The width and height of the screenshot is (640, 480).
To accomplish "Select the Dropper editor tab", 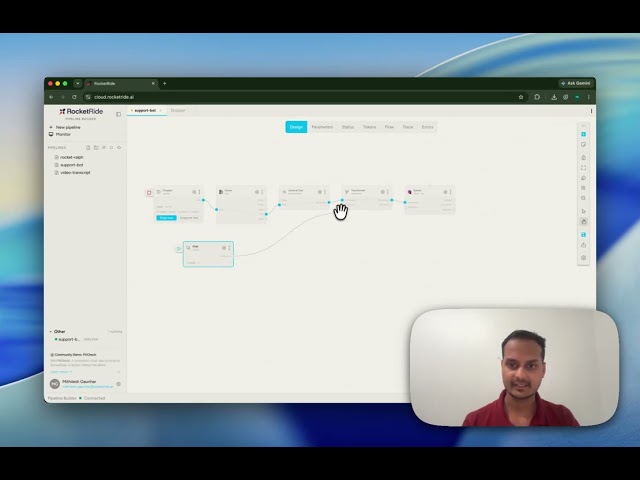I will pos(178,111).
